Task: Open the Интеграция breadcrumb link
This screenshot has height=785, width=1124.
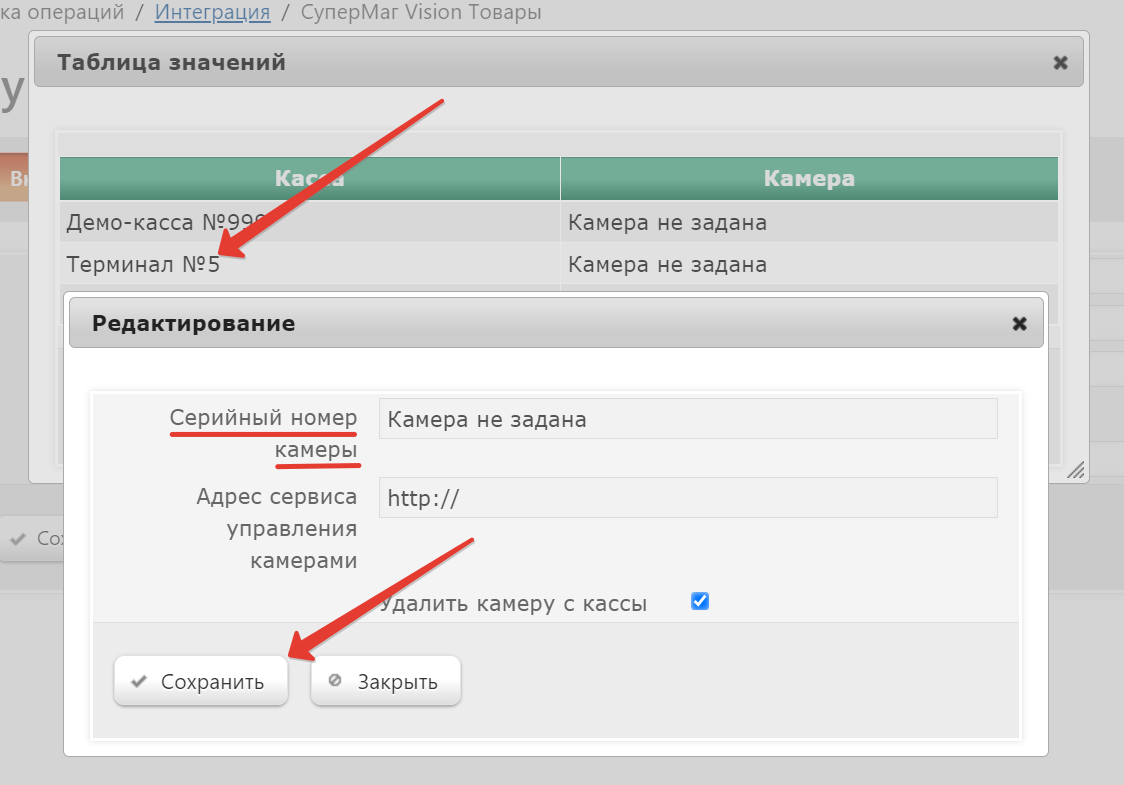Action: [212, 13]
